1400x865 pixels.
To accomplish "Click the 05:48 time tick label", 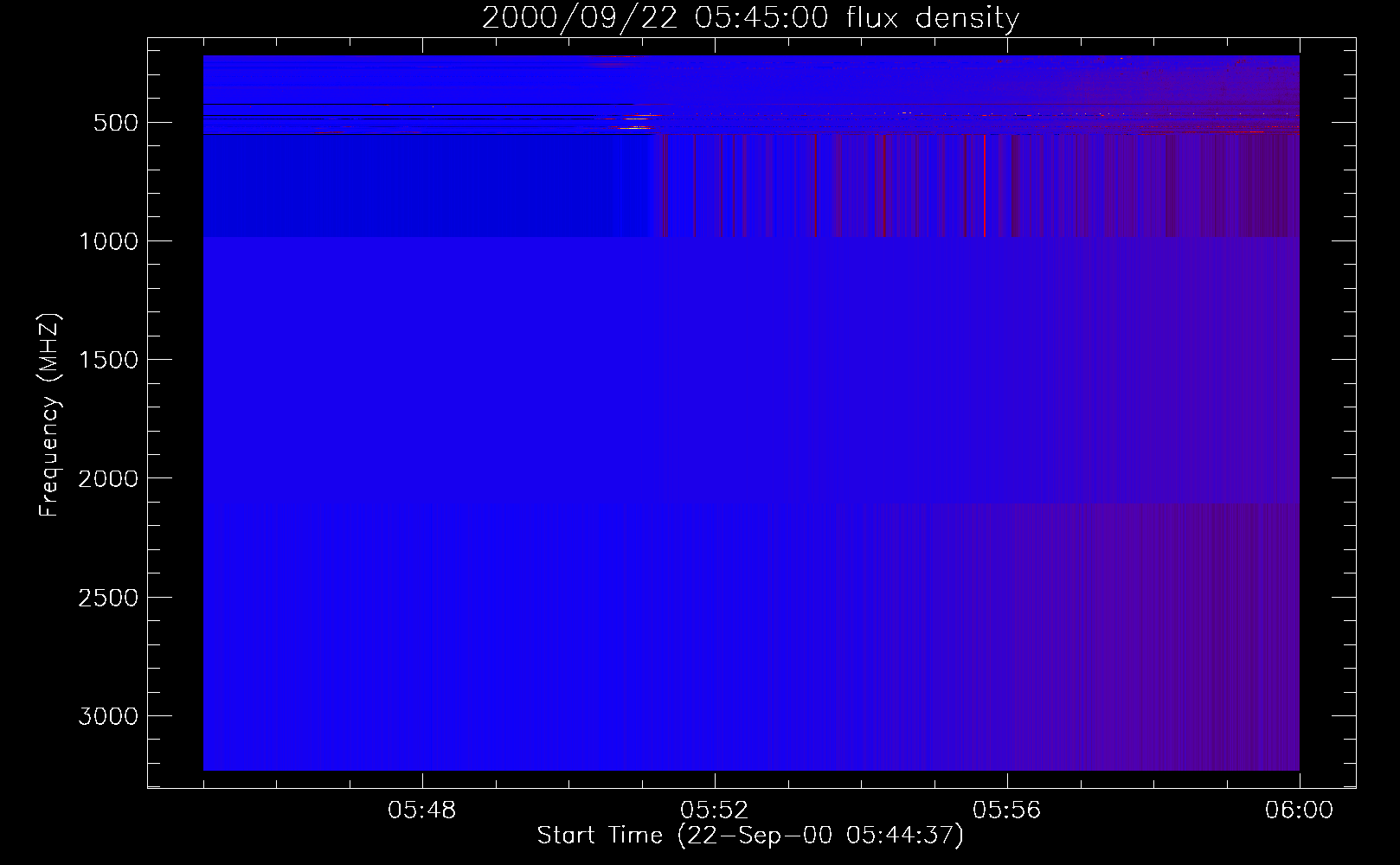I will tap(422, 811).
